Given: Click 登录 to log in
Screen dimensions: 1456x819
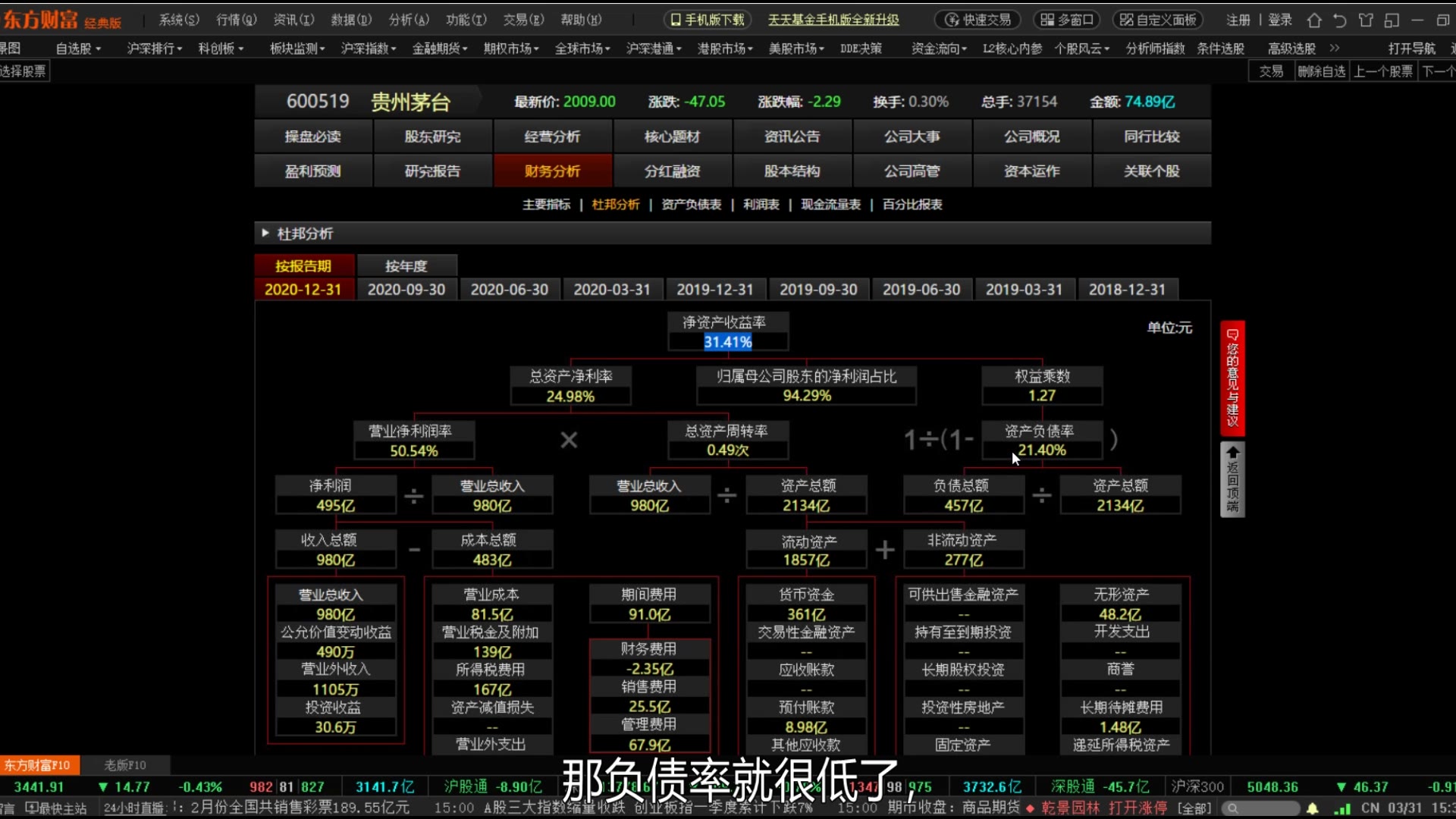Looking at the screenshot, I should tap(1280, 20).
